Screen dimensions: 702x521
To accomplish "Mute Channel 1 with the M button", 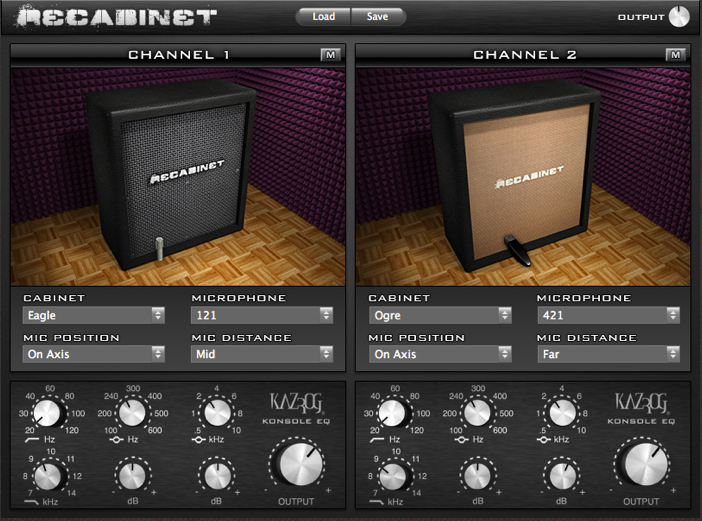I will (328, 54).
